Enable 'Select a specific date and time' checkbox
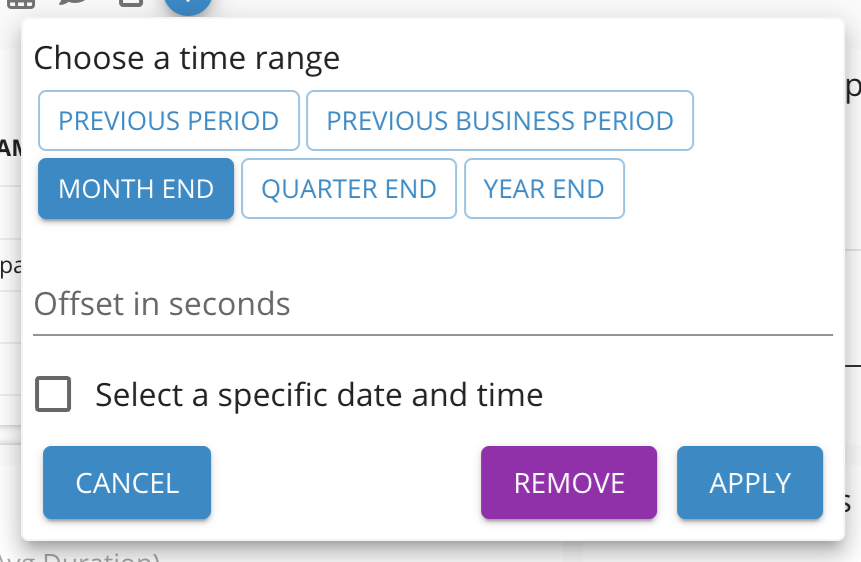This screenshot has width=861, height=562. [x=53, y=394]
